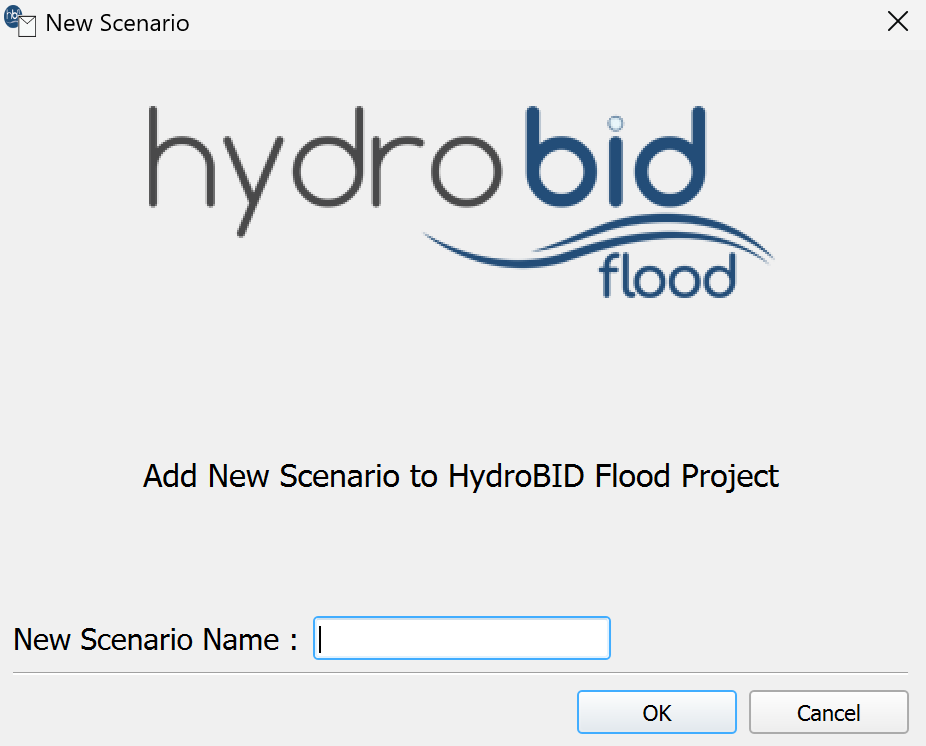Click the word "Project" in the heading
926x746 pixels.
coord(729,476)
